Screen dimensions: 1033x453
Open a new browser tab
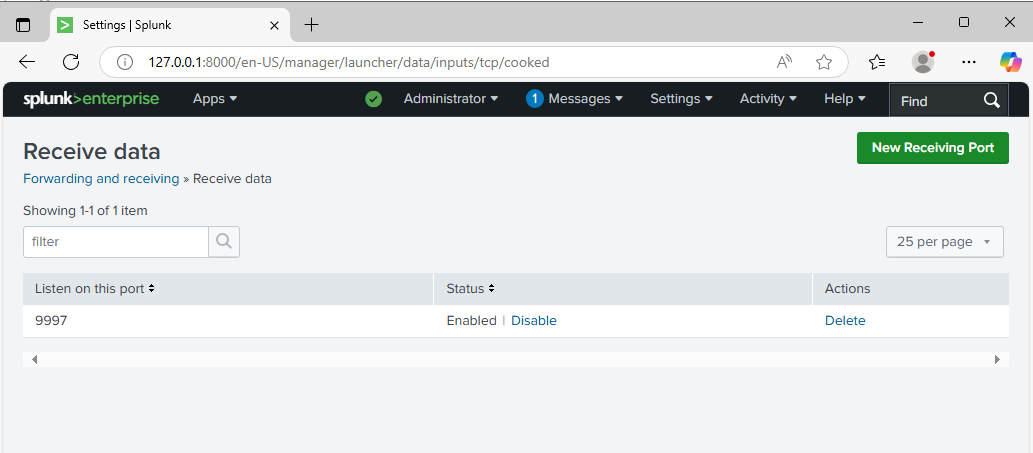[311, 25]
